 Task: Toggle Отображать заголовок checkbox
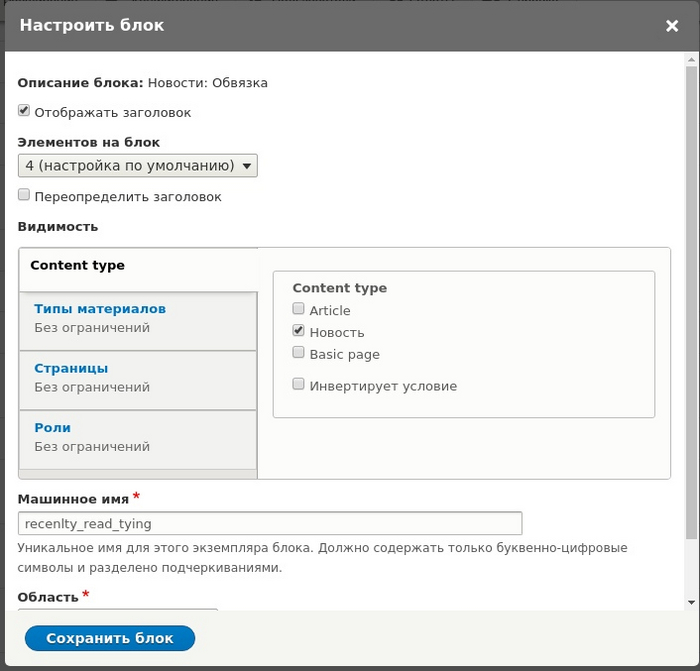pos(24,112)
